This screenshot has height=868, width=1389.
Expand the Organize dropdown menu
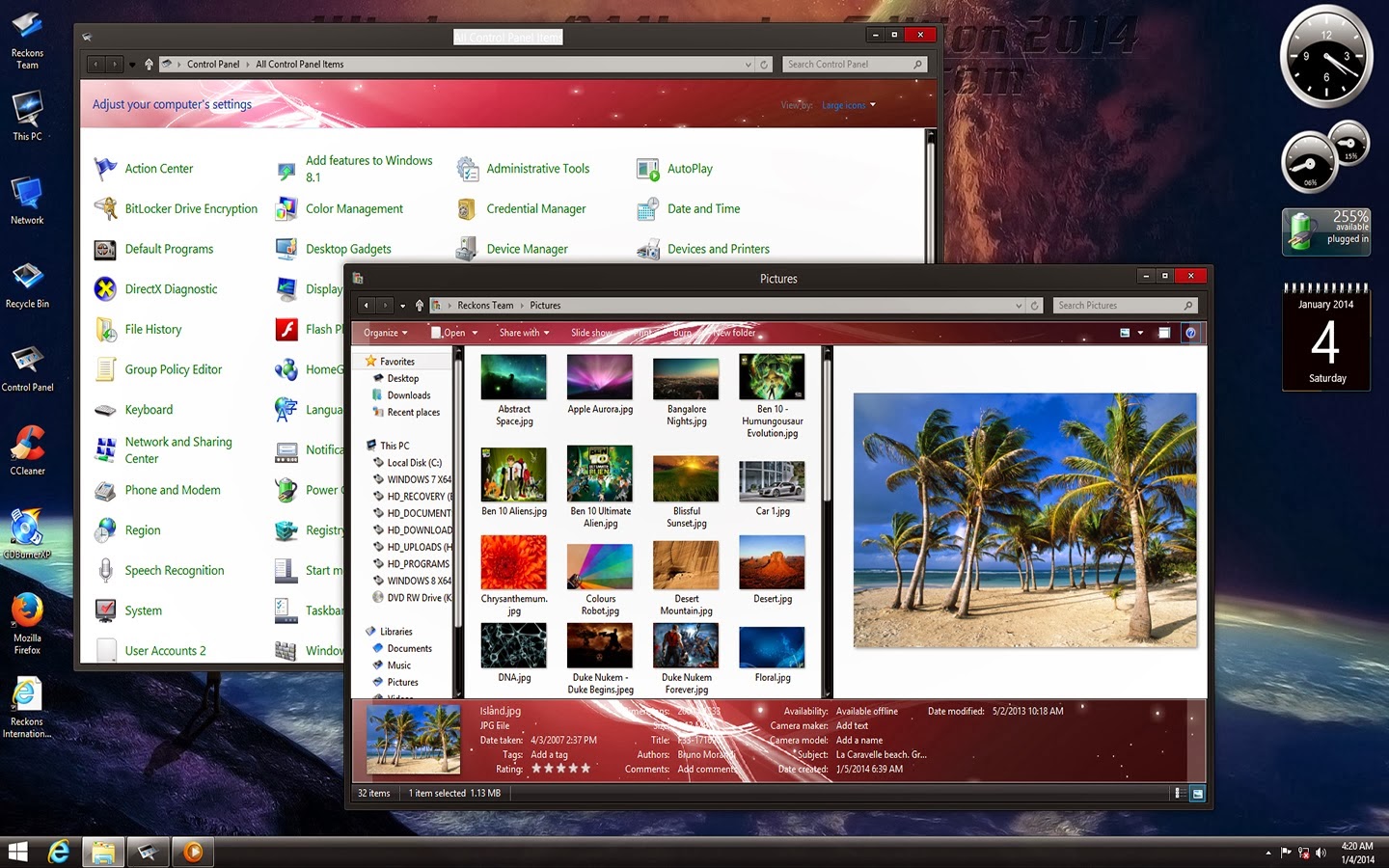pos(384,332)
